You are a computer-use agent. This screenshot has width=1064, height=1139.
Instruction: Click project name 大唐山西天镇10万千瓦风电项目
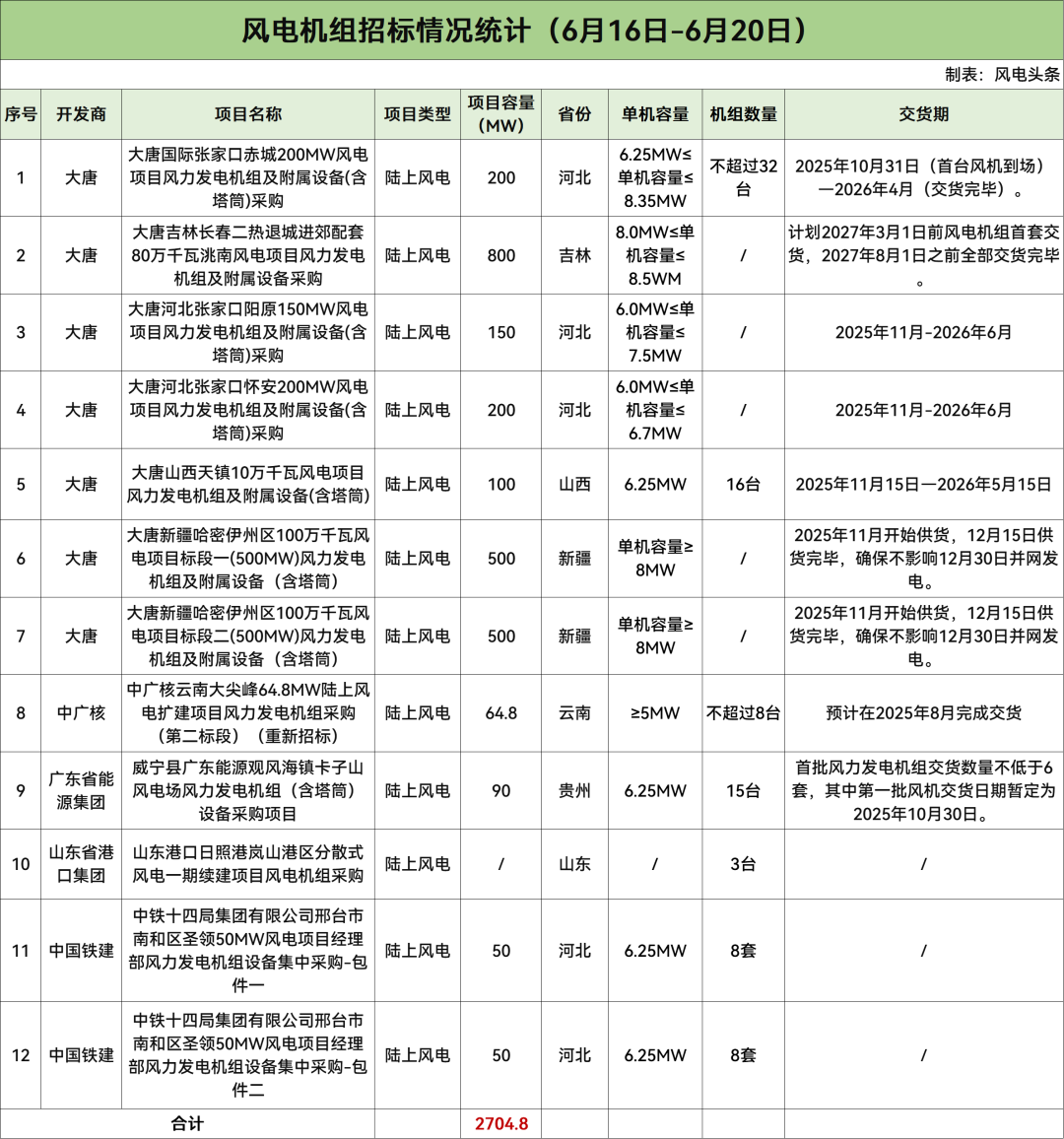247,485
